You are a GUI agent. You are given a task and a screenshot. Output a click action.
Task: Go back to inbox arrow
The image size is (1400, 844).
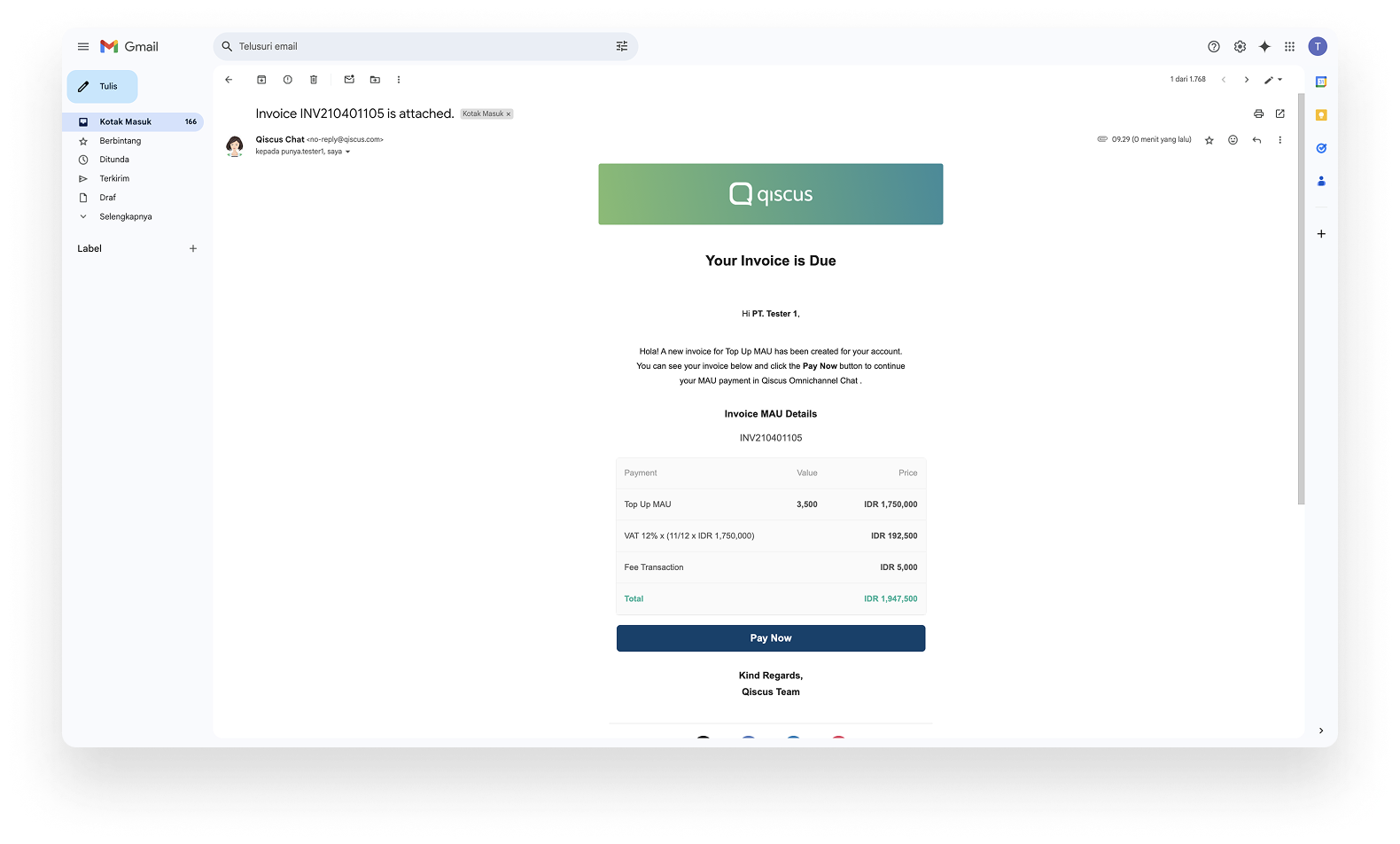229,80
